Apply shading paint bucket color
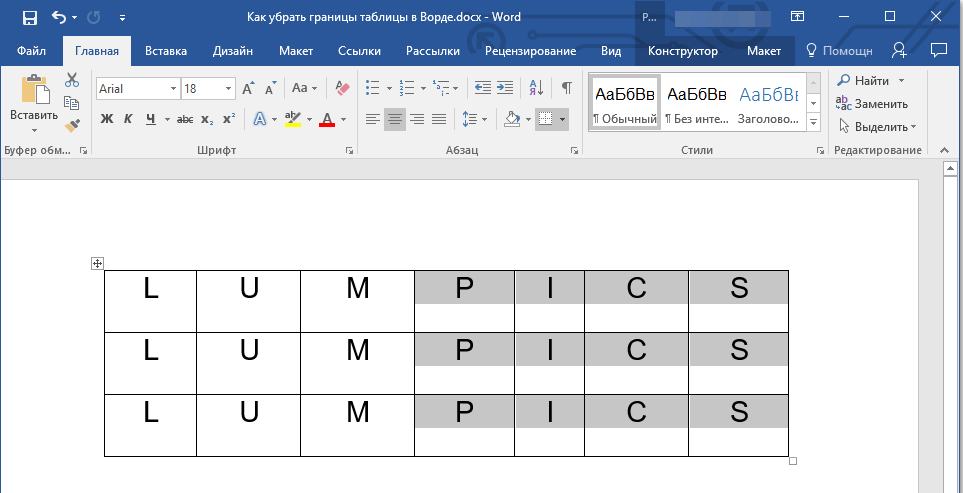Image resolution: width=963 pixels, height=493 pixels. [x=512, y=119]
